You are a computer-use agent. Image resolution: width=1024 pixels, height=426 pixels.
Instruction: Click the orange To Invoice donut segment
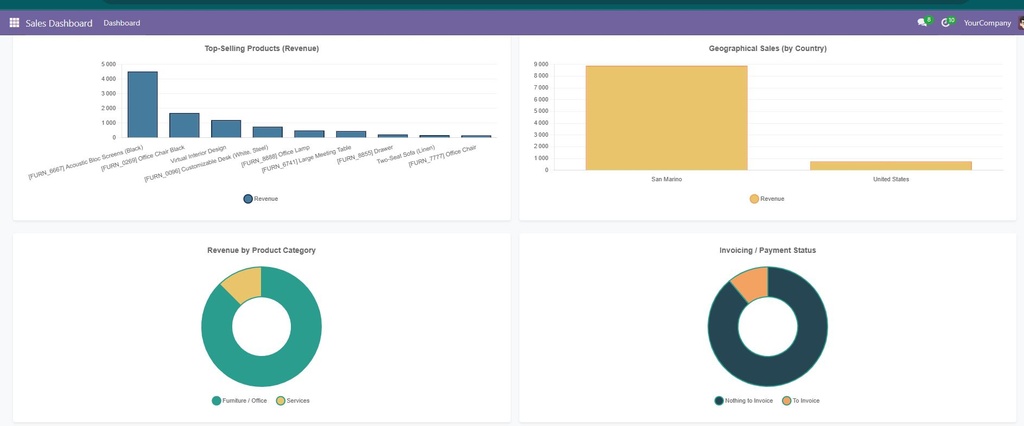[x=752, y=284]
